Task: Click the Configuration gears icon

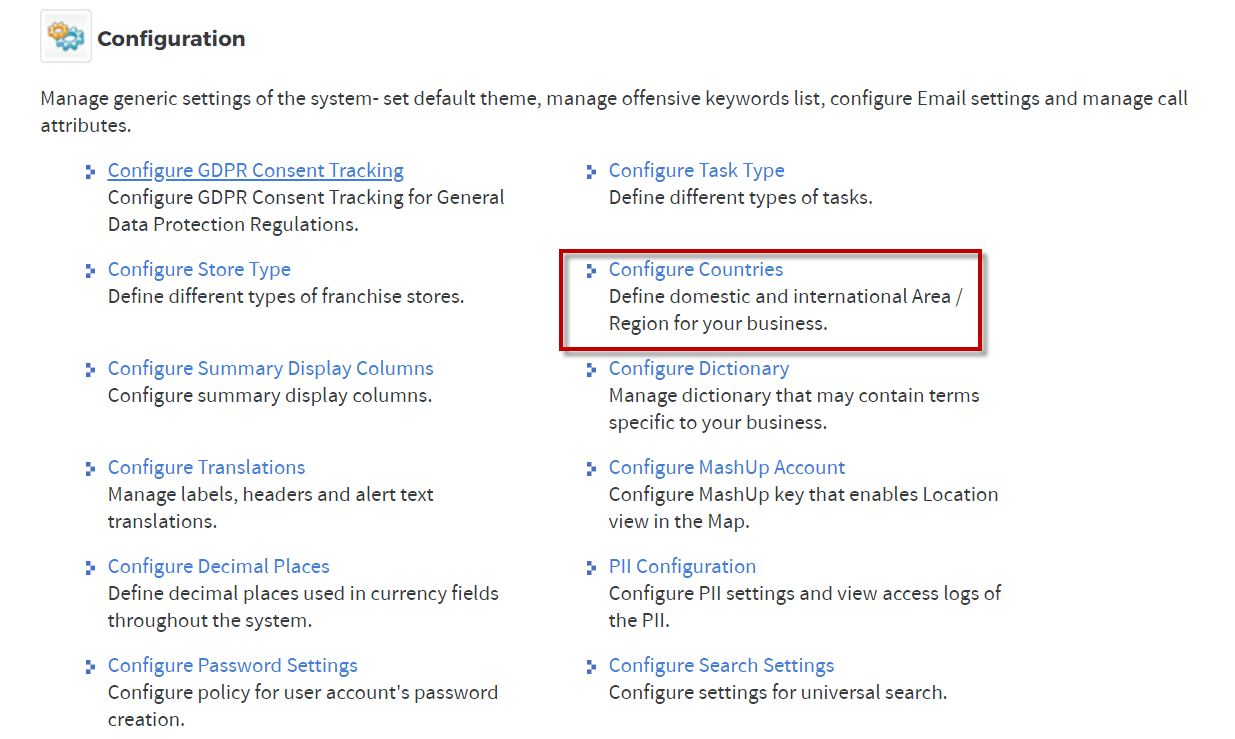Action: coord(66,37)
